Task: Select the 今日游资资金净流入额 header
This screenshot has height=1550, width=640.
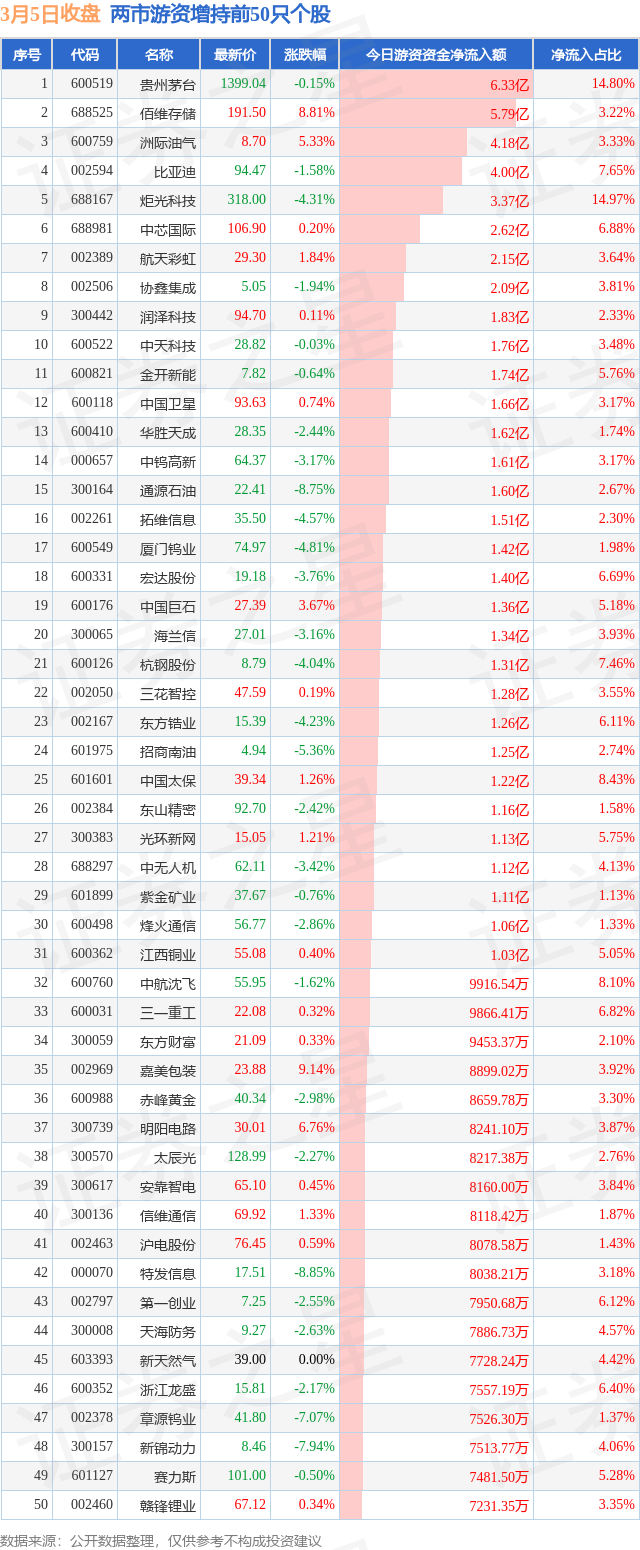Action: (x=436, y=55)
